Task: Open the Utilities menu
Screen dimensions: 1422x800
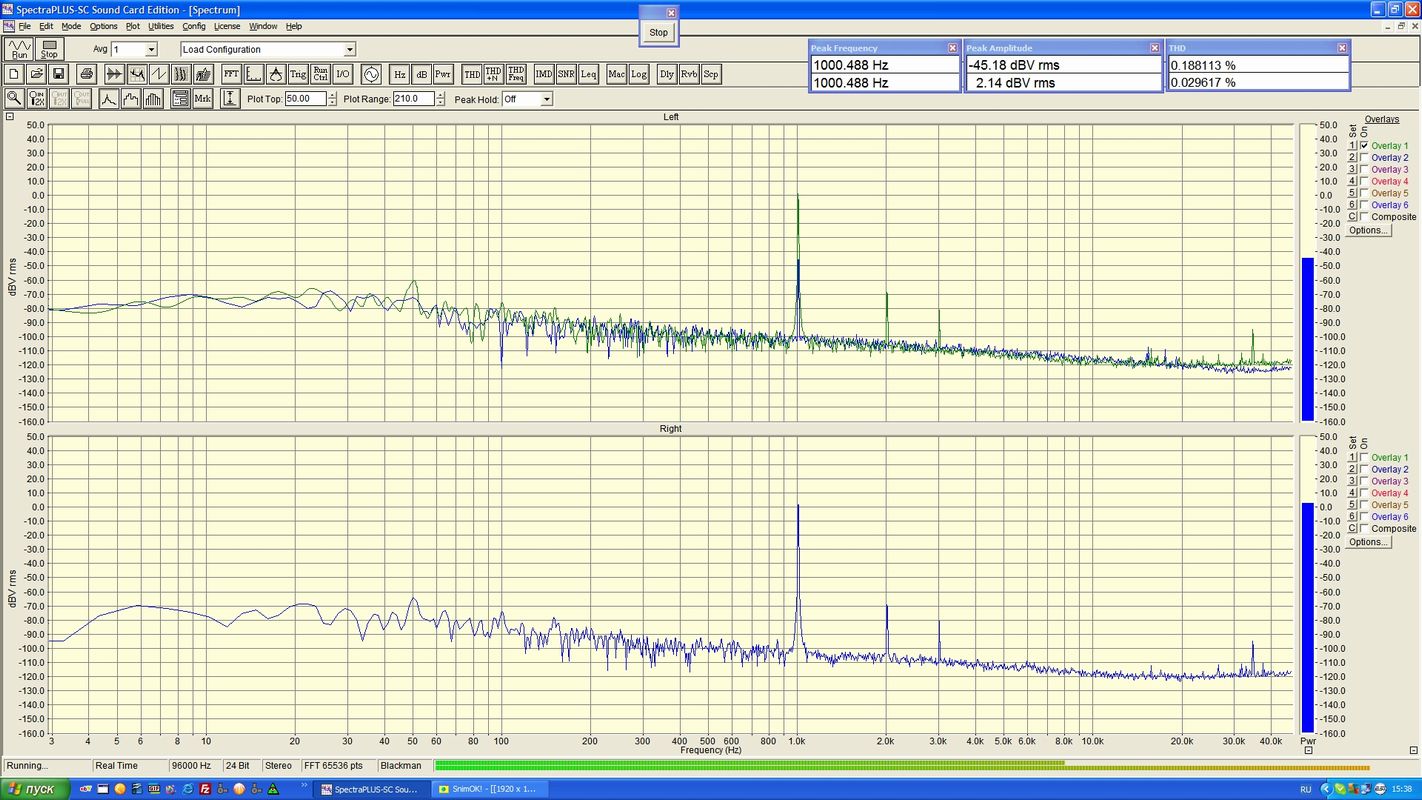Action: tap(161, 26)
